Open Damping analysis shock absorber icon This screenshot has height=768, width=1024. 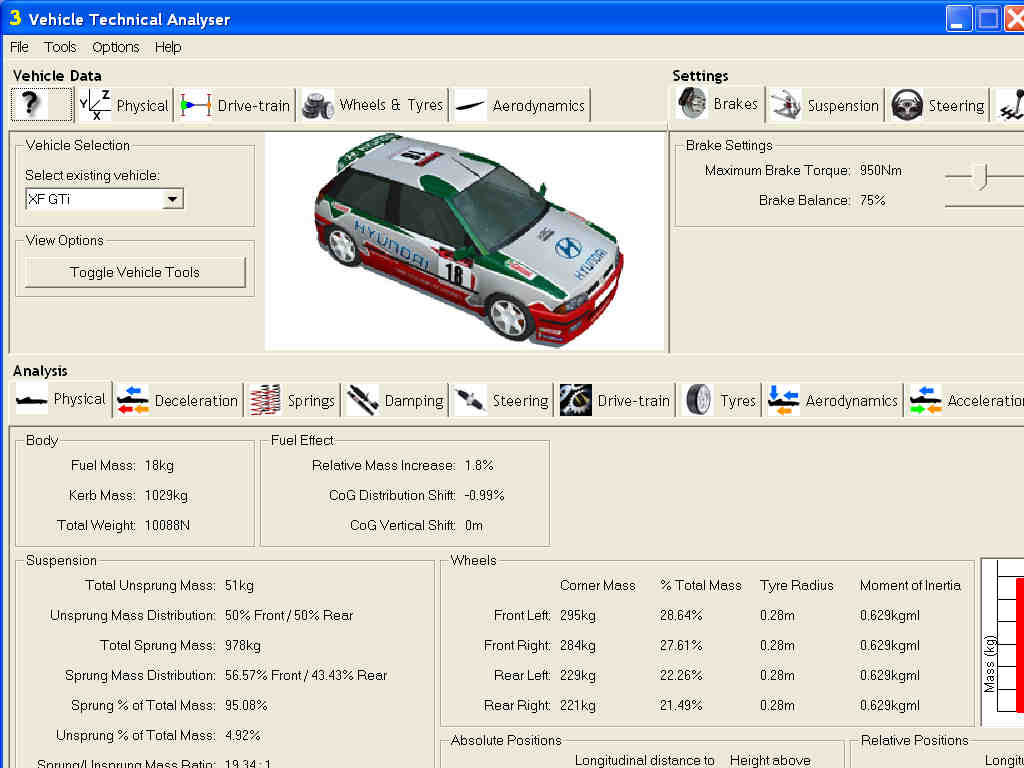click(x=362, y=400)
